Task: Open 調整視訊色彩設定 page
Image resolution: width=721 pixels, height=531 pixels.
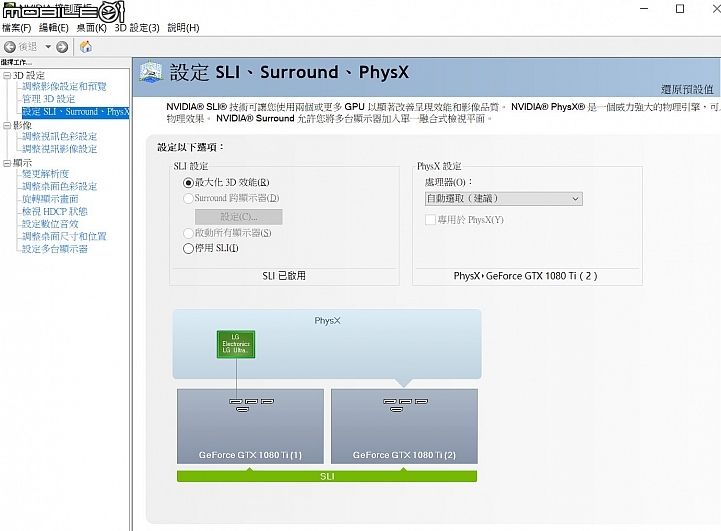Action: pyautogui.click(x=60, y=137)
